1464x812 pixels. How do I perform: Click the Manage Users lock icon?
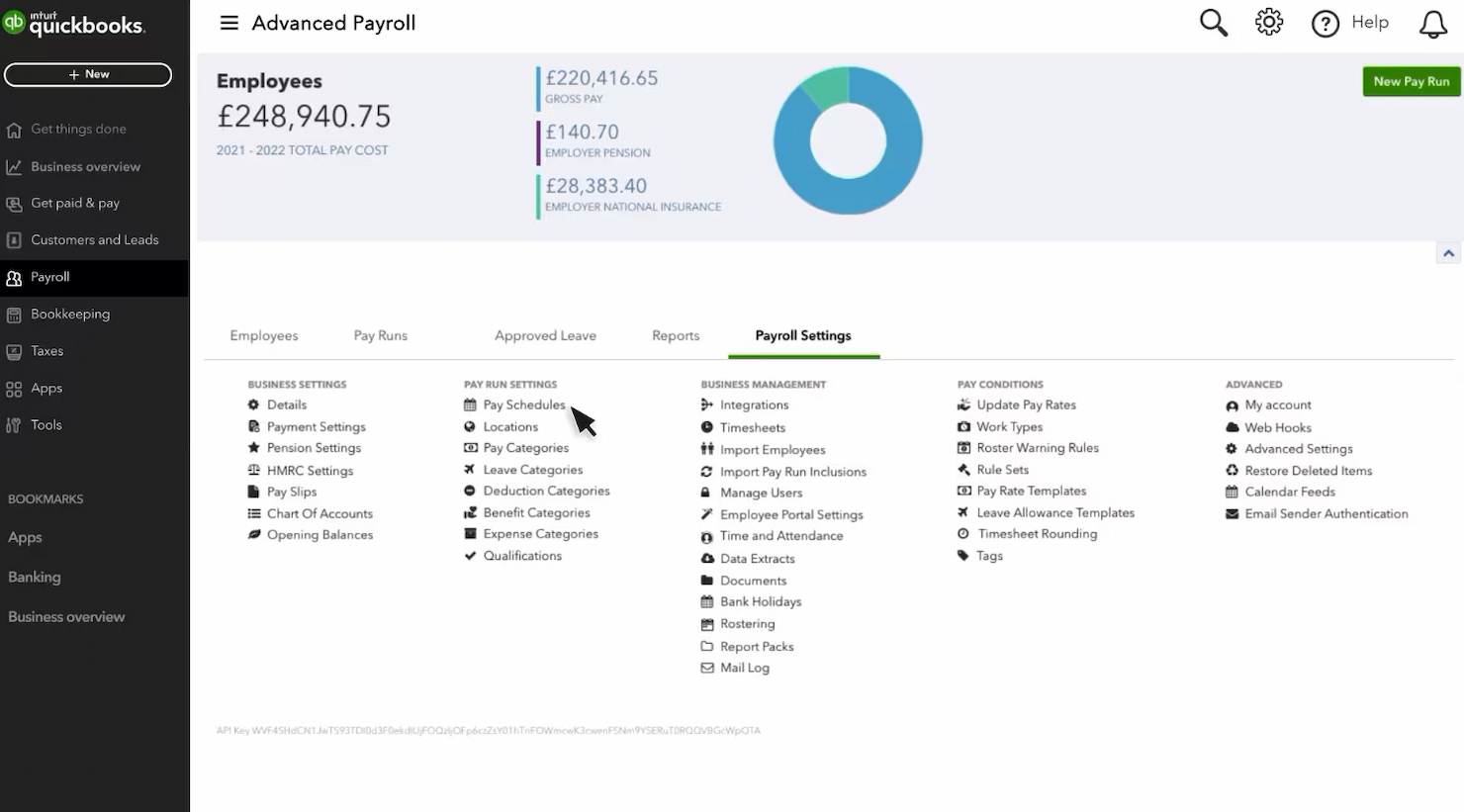(705, 493)
